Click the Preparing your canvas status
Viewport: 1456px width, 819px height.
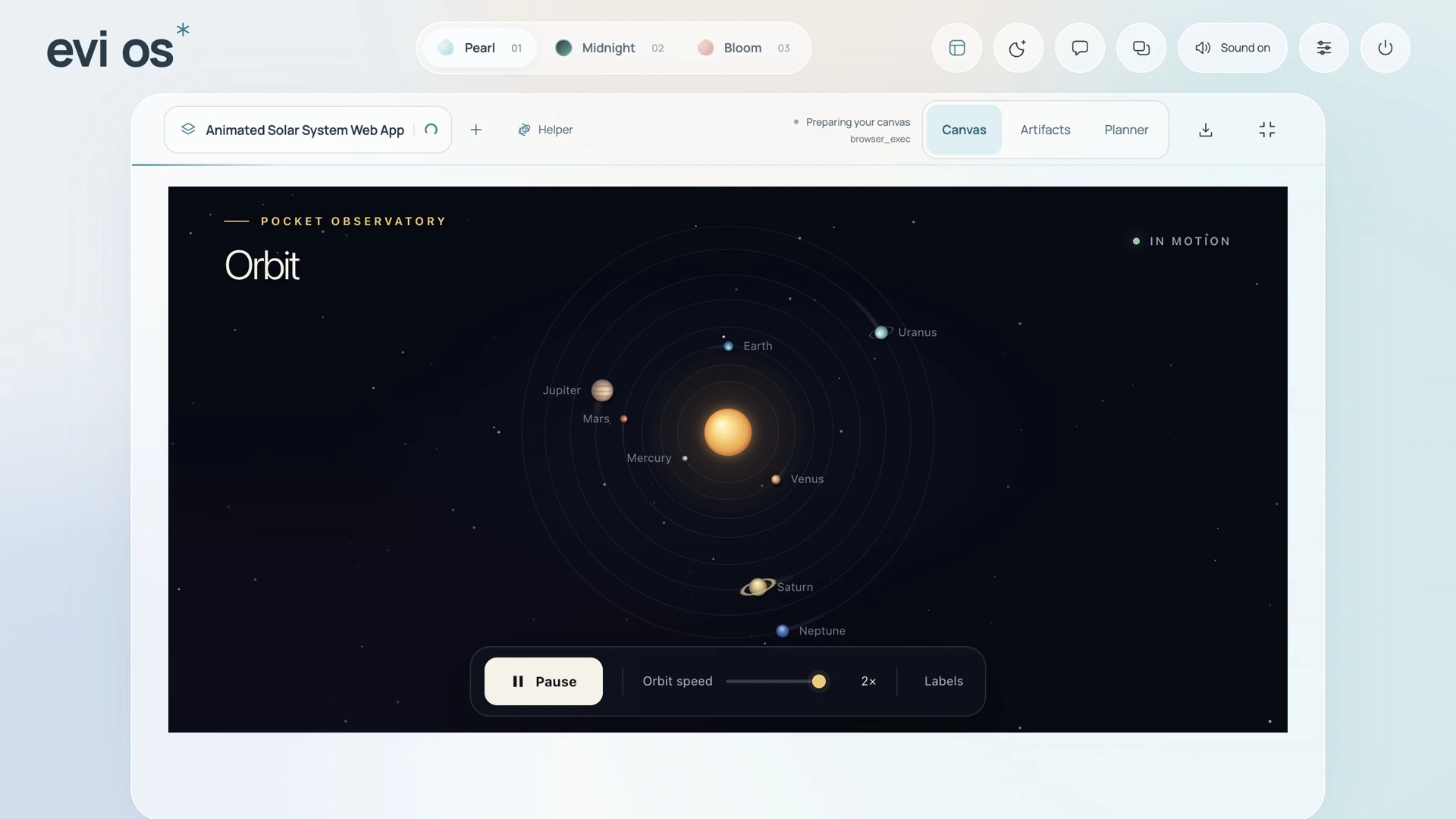858,122
